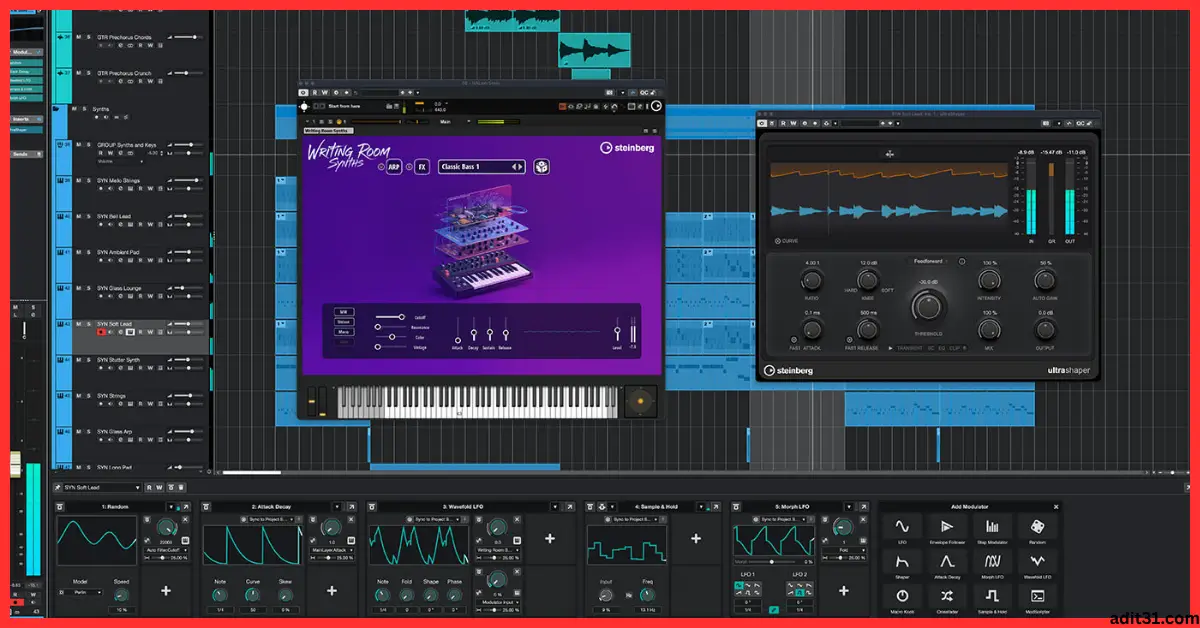Mute the SYN Bell Lead track
The width and height of the screenshot is (1200, 628).
78,216
